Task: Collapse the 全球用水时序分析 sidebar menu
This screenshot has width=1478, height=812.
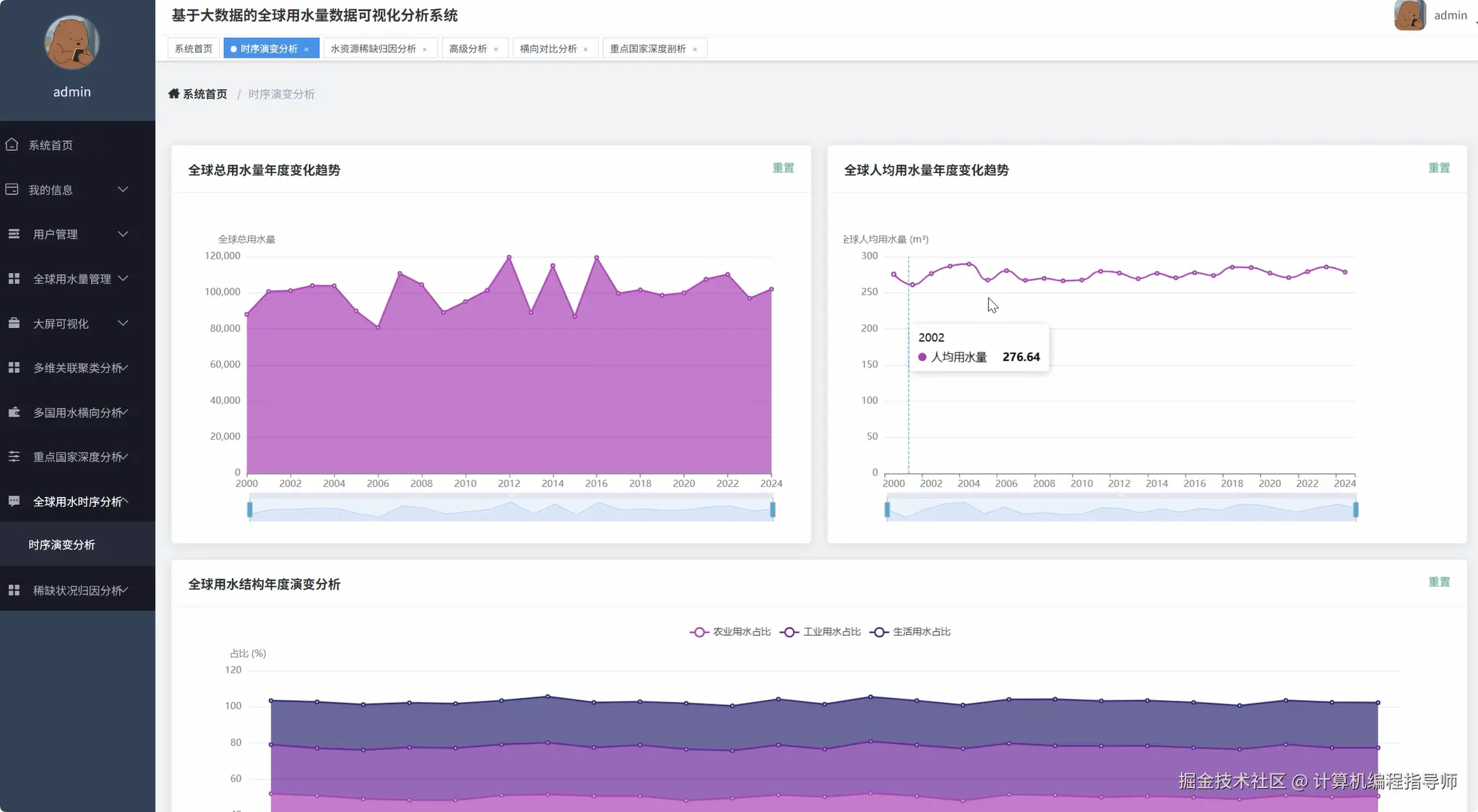Action: pyautogui.click(x=77, y=501)
